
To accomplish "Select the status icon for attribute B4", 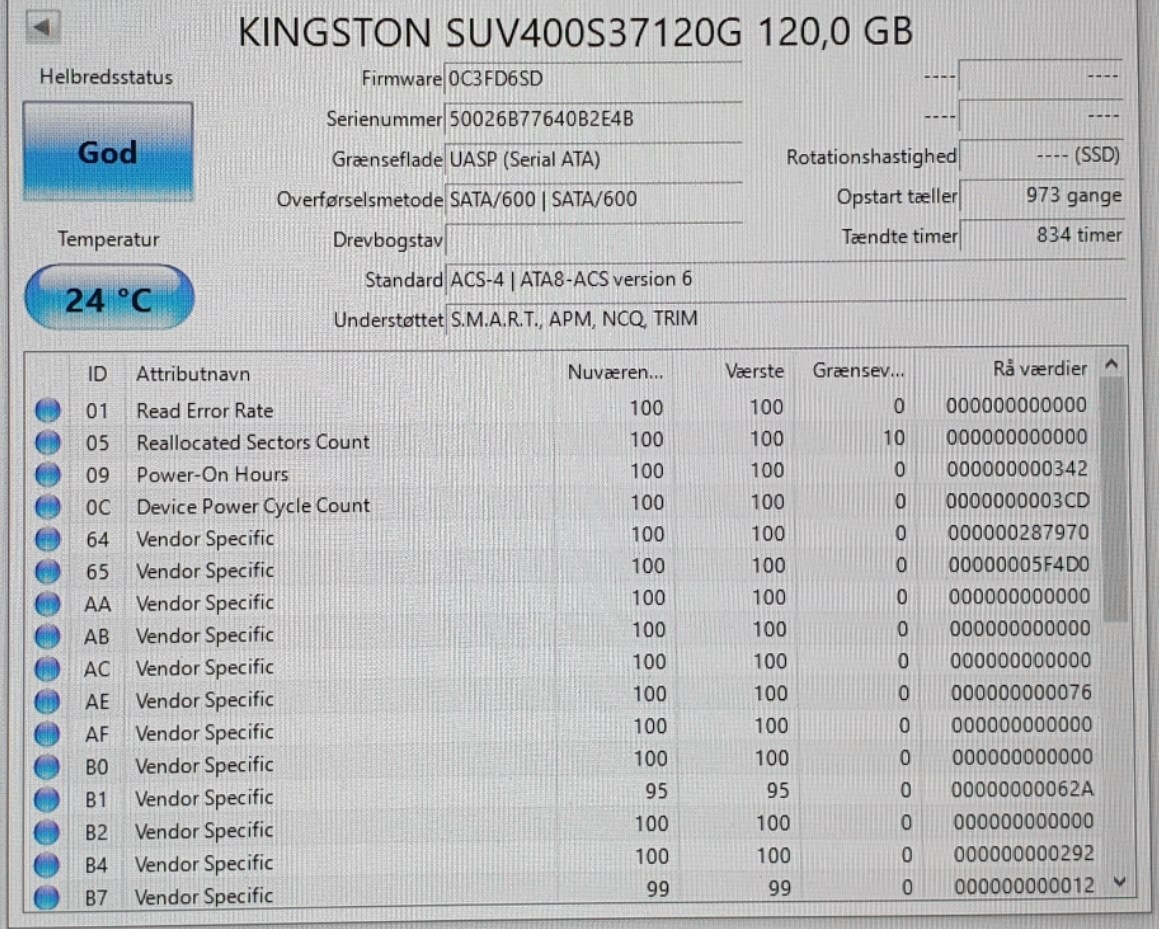I will point(47,864).
